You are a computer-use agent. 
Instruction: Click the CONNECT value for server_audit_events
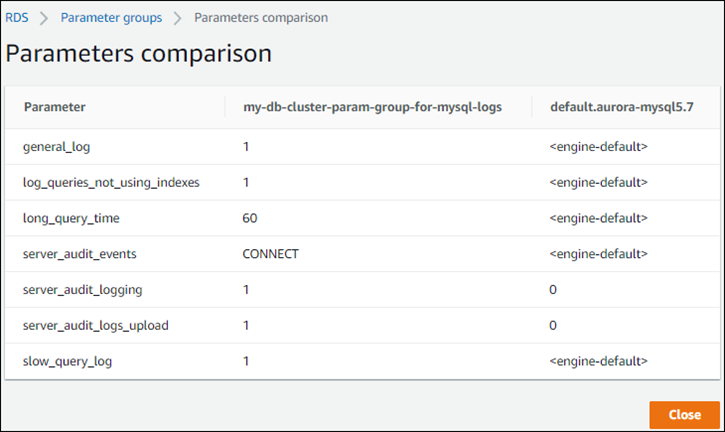click(x=270, y=253)
